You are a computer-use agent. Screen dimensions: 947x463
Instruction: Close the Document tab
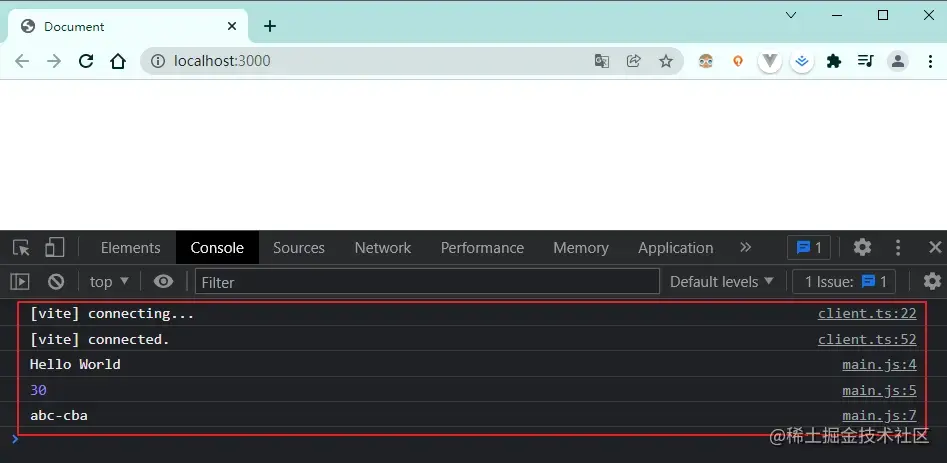point(232,26)
